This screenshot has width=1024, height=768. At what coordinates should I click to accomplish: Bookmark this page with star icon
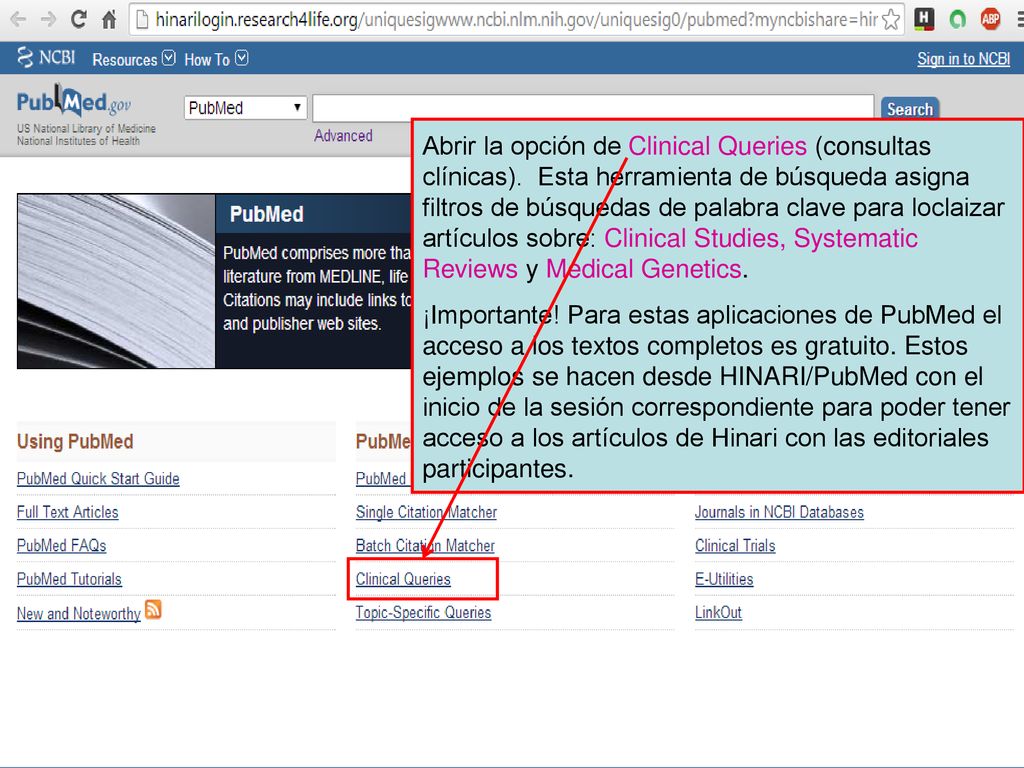coord(890,20)
